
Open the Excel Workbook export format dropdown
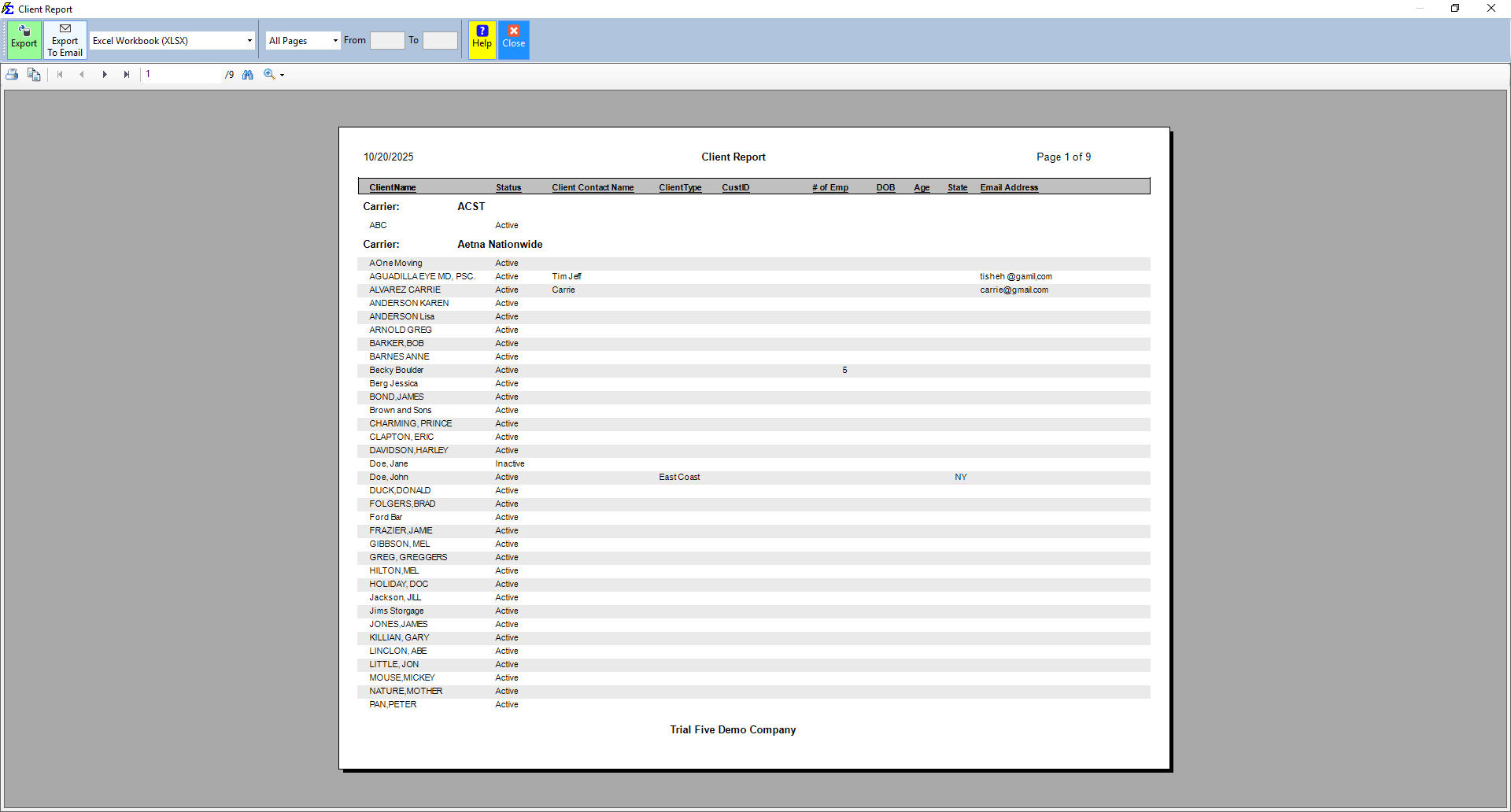[249, 40]
